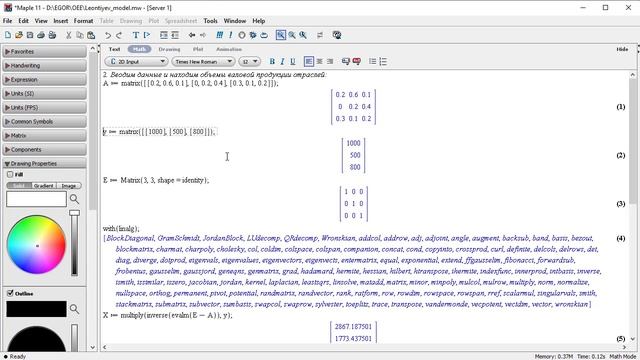Open the File menu

click(7, 21)
